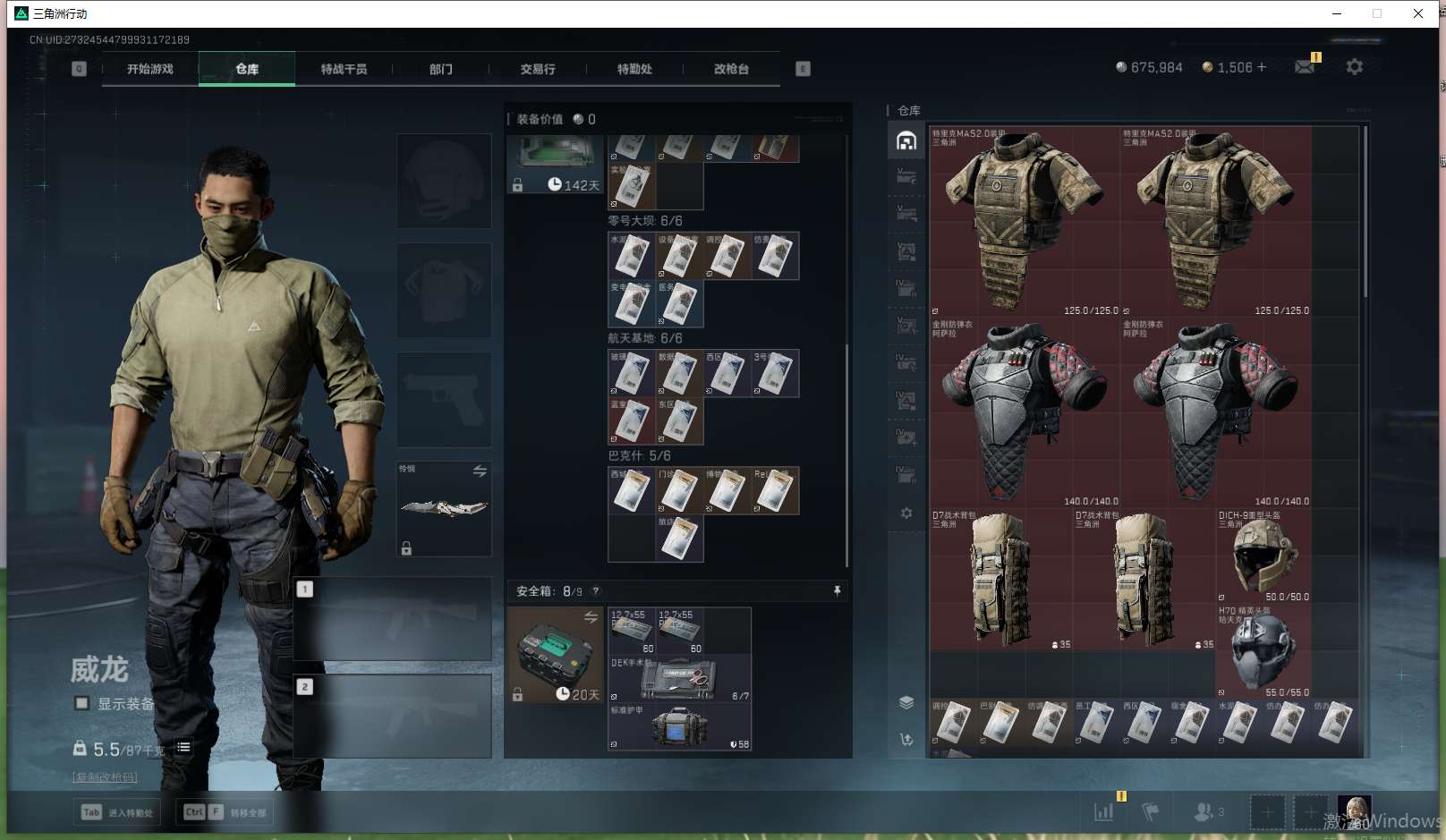Select the first D7战术背包 backpack

point(1001,580)
